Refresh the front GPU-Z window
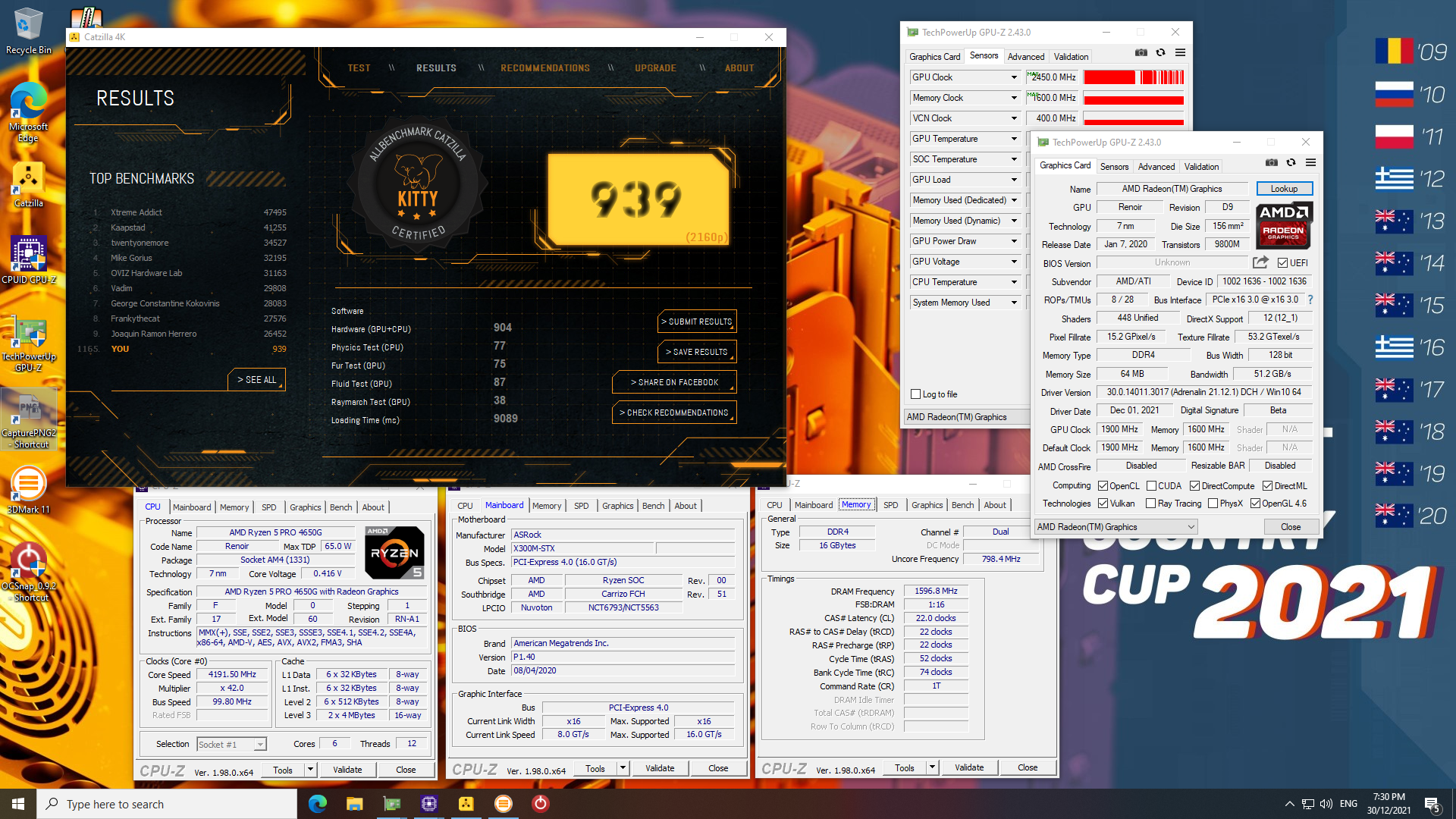Image resolution: width=1456 pixels, height=819 pixels. 1291,162
